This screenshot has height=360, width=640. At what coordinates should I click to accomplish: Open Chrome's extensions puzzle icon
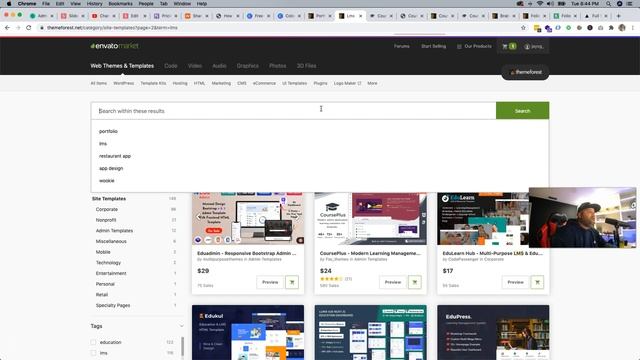[611, 28]
